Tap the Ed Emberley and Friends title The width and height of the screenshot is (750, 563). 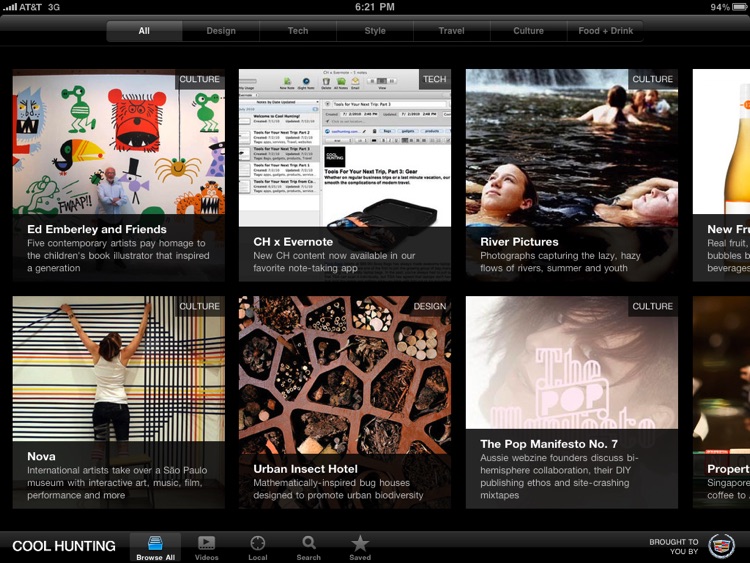coord(97,229)
